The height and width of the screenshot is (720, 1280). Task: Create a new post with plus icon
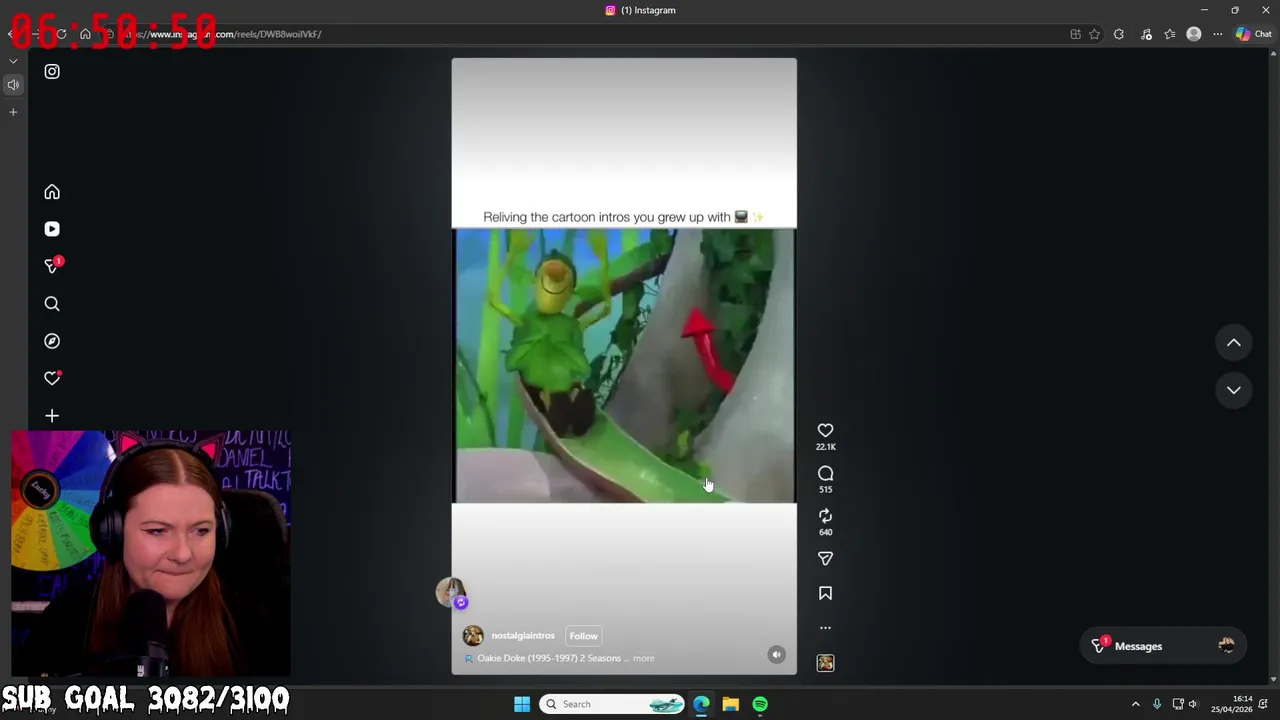(x=52, y=416)
